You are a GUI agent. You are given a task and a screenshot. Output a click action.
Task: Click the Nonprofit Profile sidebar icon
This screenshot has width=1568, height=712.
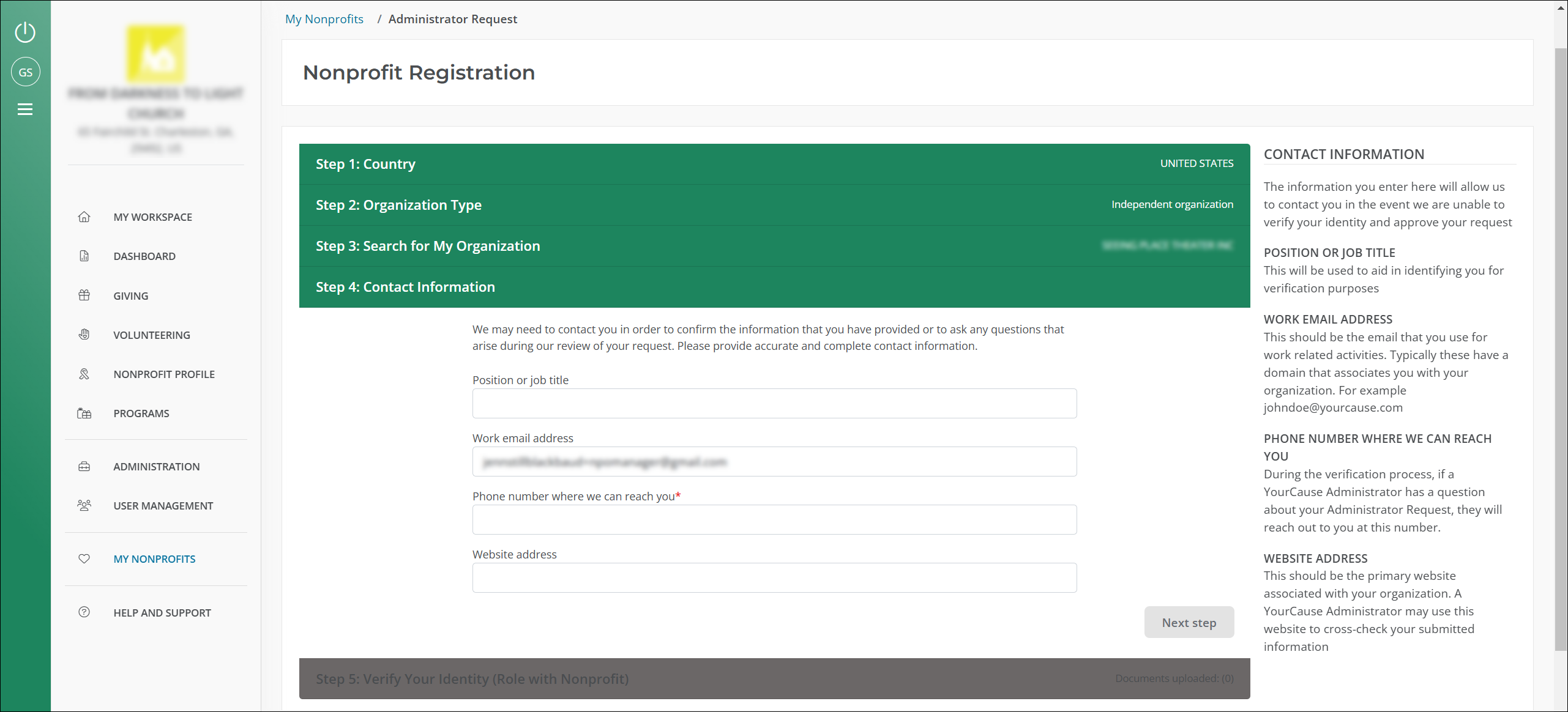point(83,374)
